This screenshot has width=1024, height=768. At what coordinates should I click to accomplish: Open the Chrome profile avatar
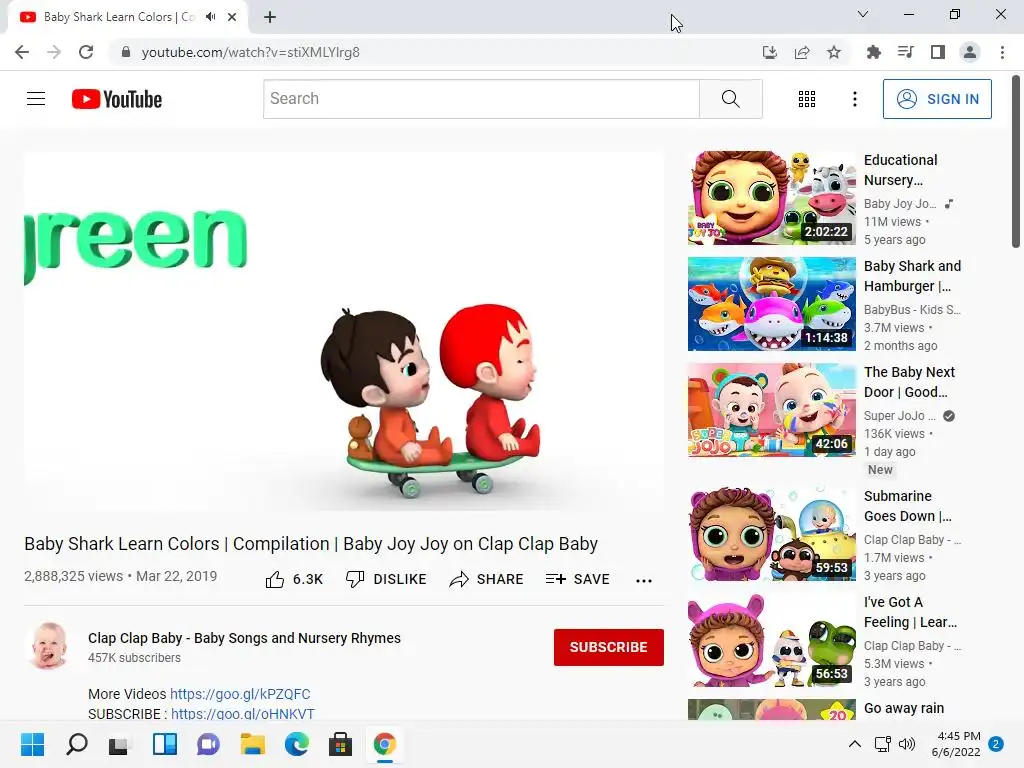point(970,52)
